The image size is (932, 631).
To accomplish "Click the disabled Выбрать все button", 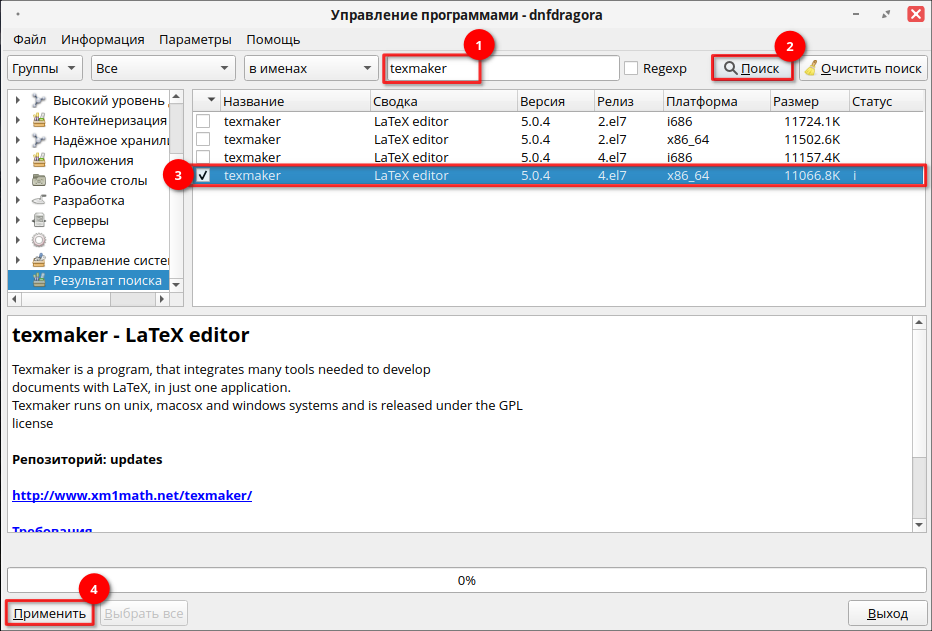I will point(144,613).
